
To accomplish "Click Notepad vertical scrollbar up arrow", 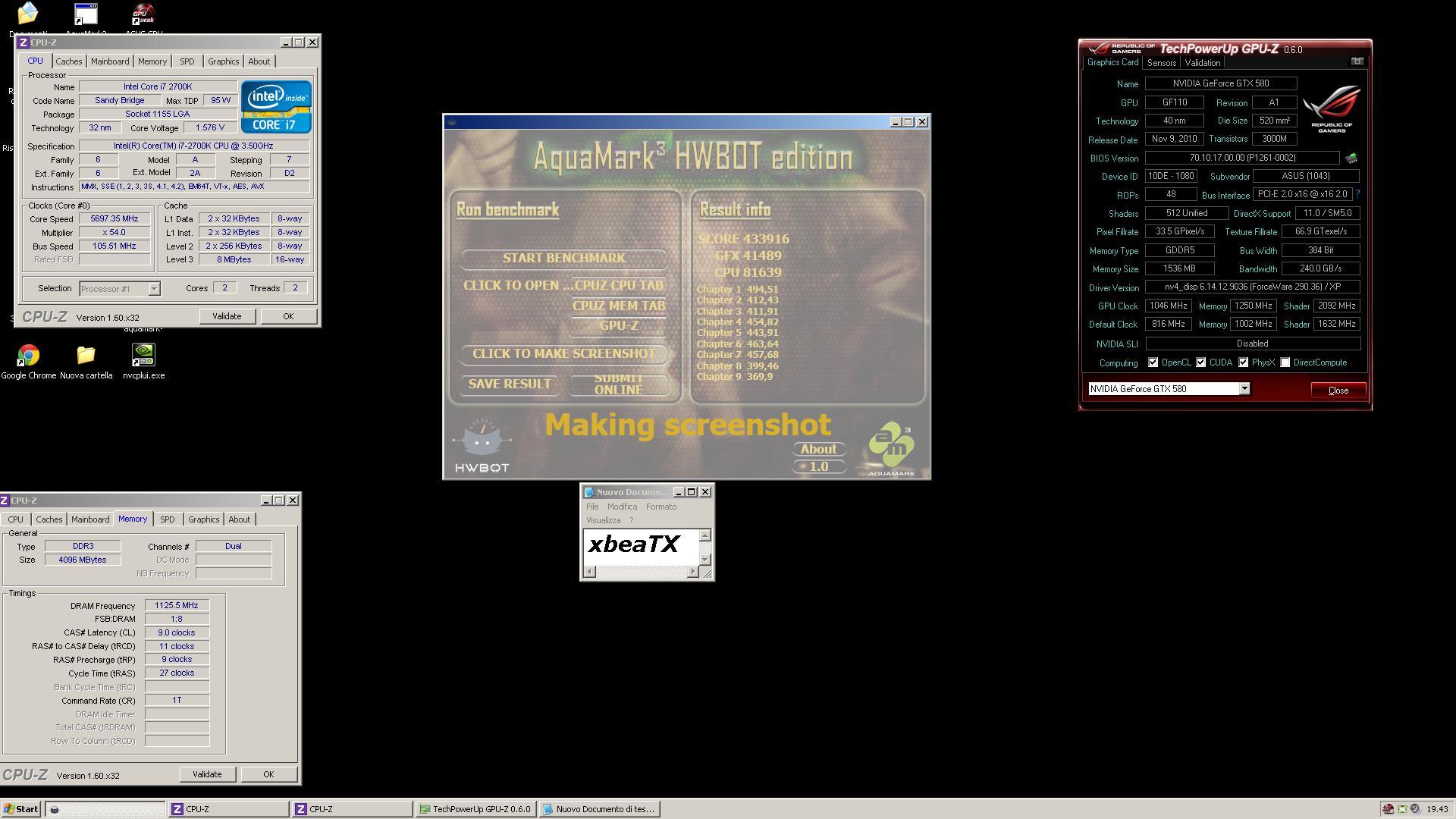I will [705, 535].
